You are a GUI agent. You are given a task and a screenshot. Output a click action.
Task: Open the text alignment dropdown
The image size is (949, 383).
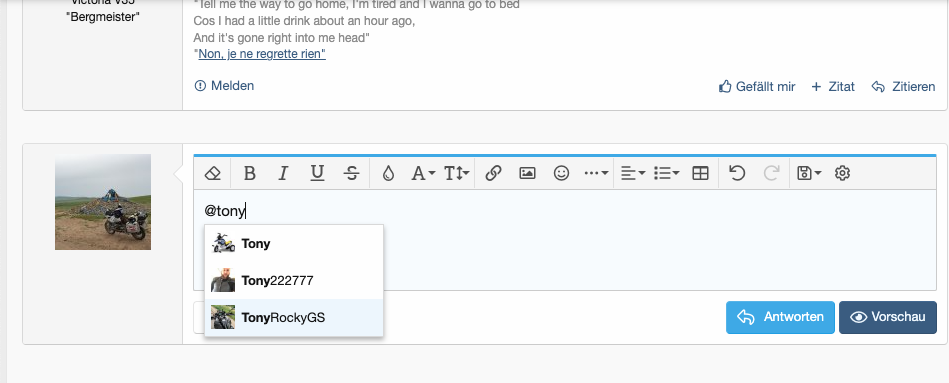click(x=633, y=174)
